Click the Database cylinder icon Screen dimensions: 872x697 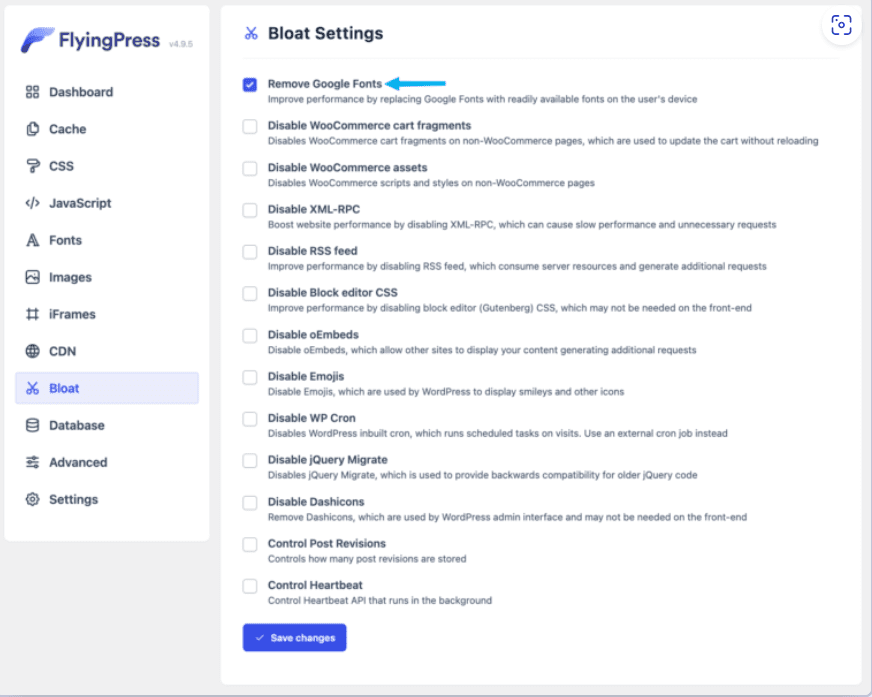[32, 425]
